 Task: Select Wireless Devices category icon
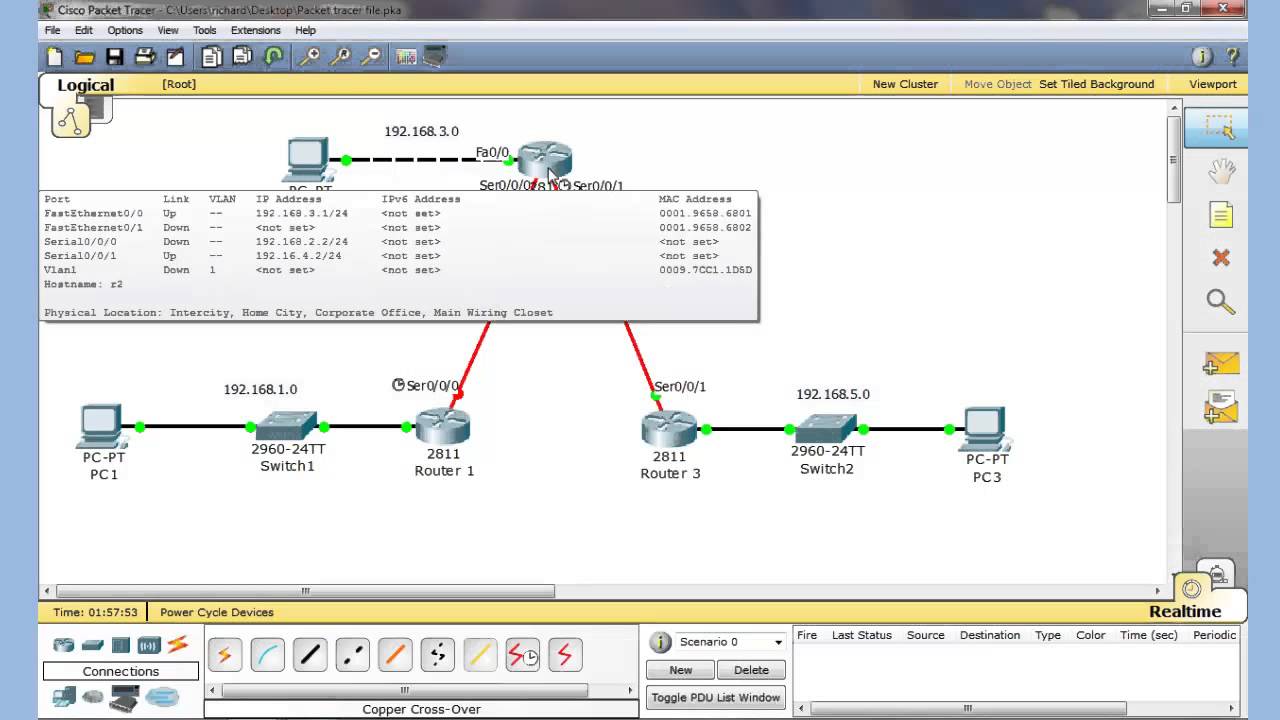click(x=149, y=645)
